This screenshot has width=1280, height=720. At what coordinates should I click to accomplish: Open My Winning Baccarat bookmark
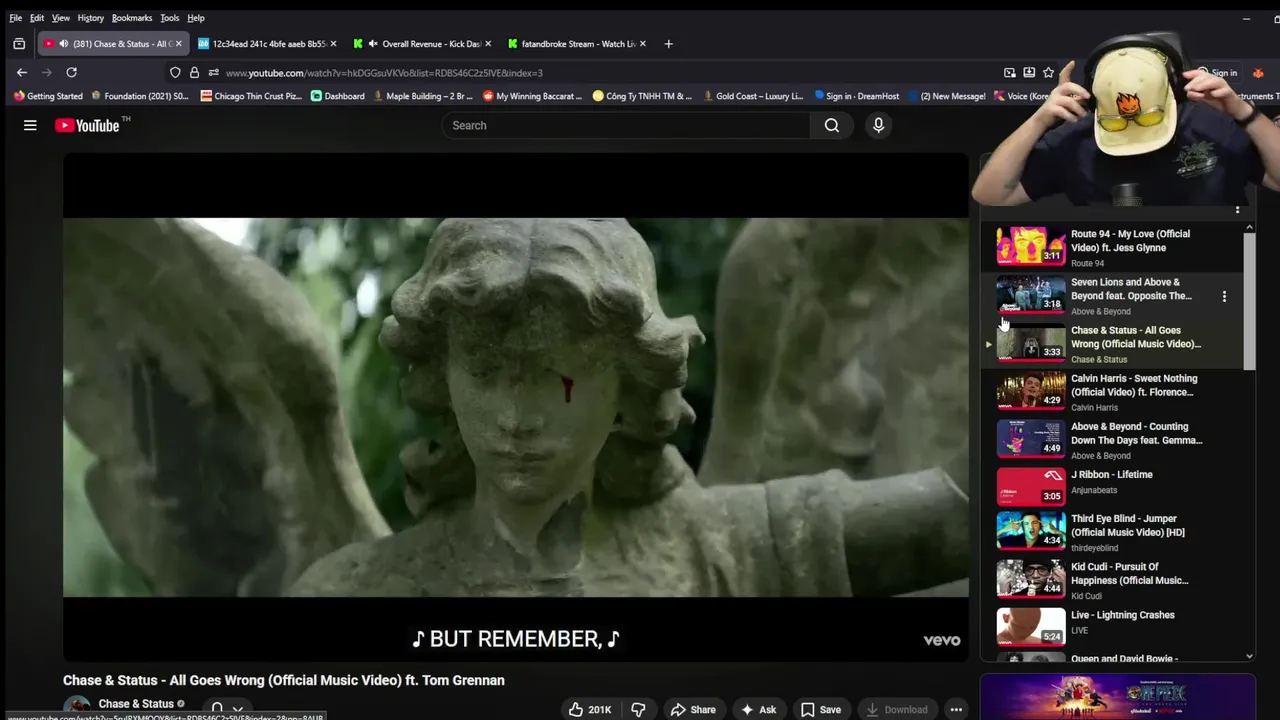click(532, 96)
